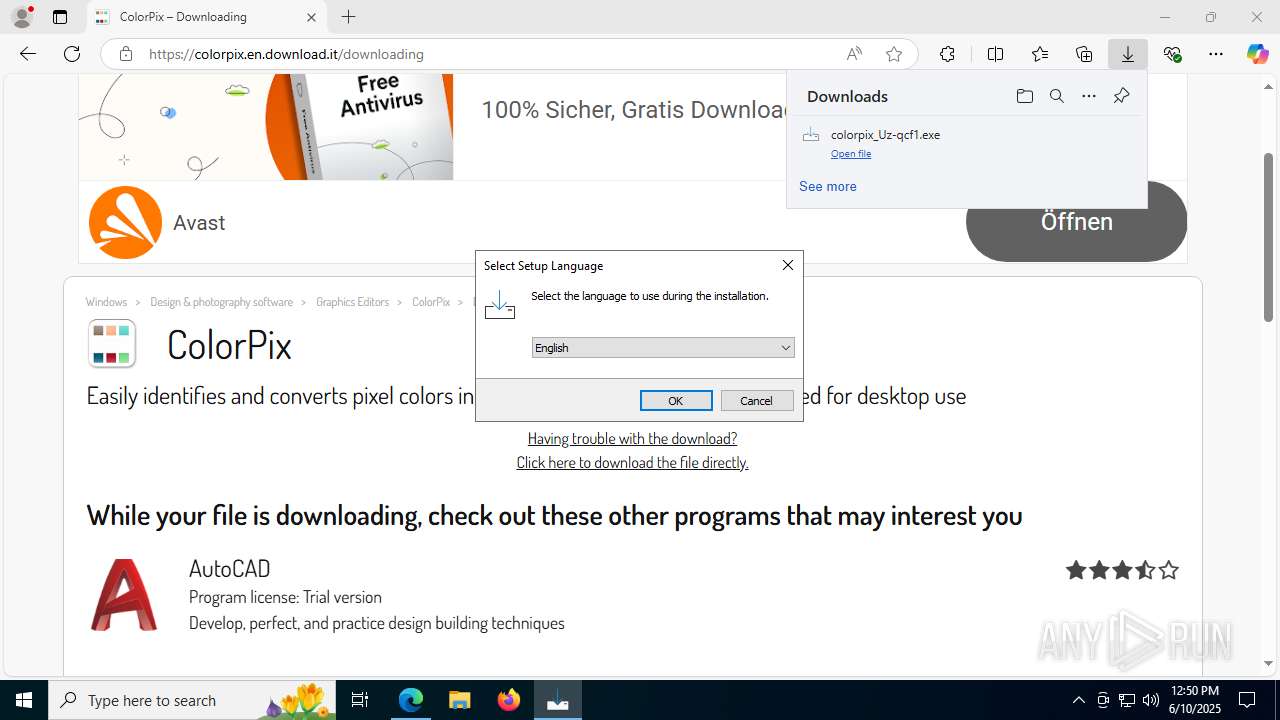Open the clock showing 12:50 PM
Screen dimensions: 1280x720
coord(1195,700)
